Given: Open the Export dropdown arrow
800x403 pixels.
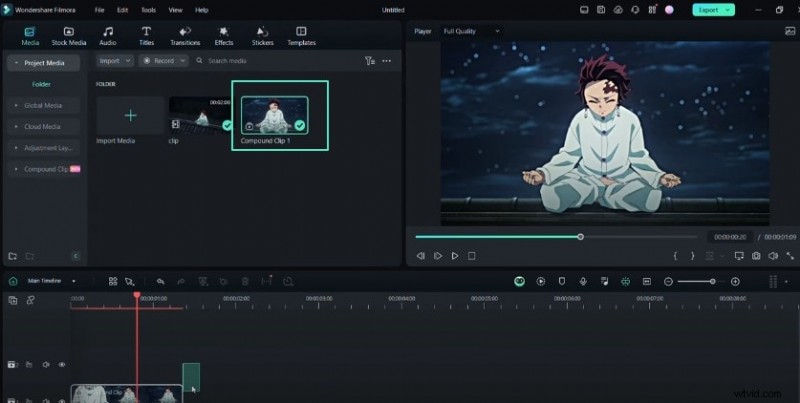Looking at the screenshot, I should (x=729, y=10).
